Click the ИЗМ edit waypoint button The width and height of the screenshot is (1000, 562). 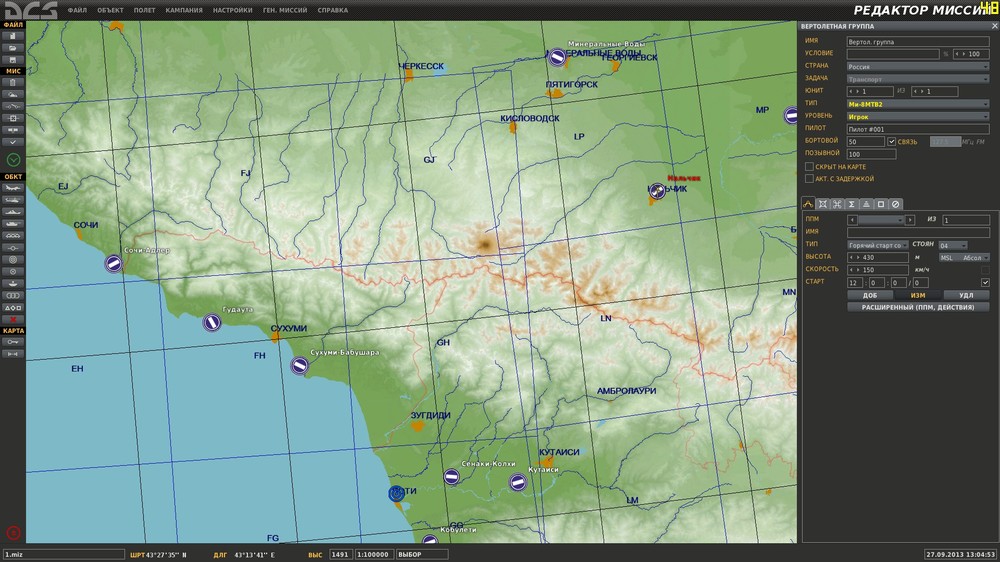918,295
